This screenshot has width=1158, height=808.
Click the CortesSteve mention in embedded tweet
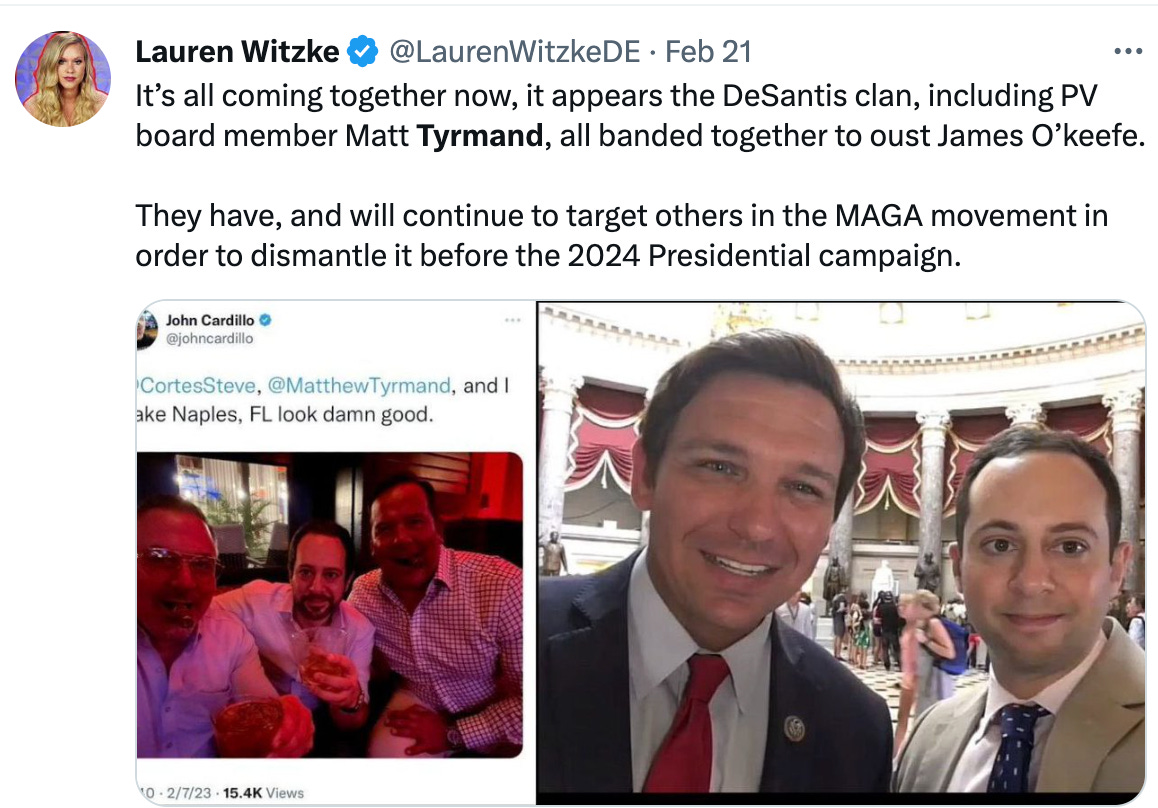pos(197,386)
